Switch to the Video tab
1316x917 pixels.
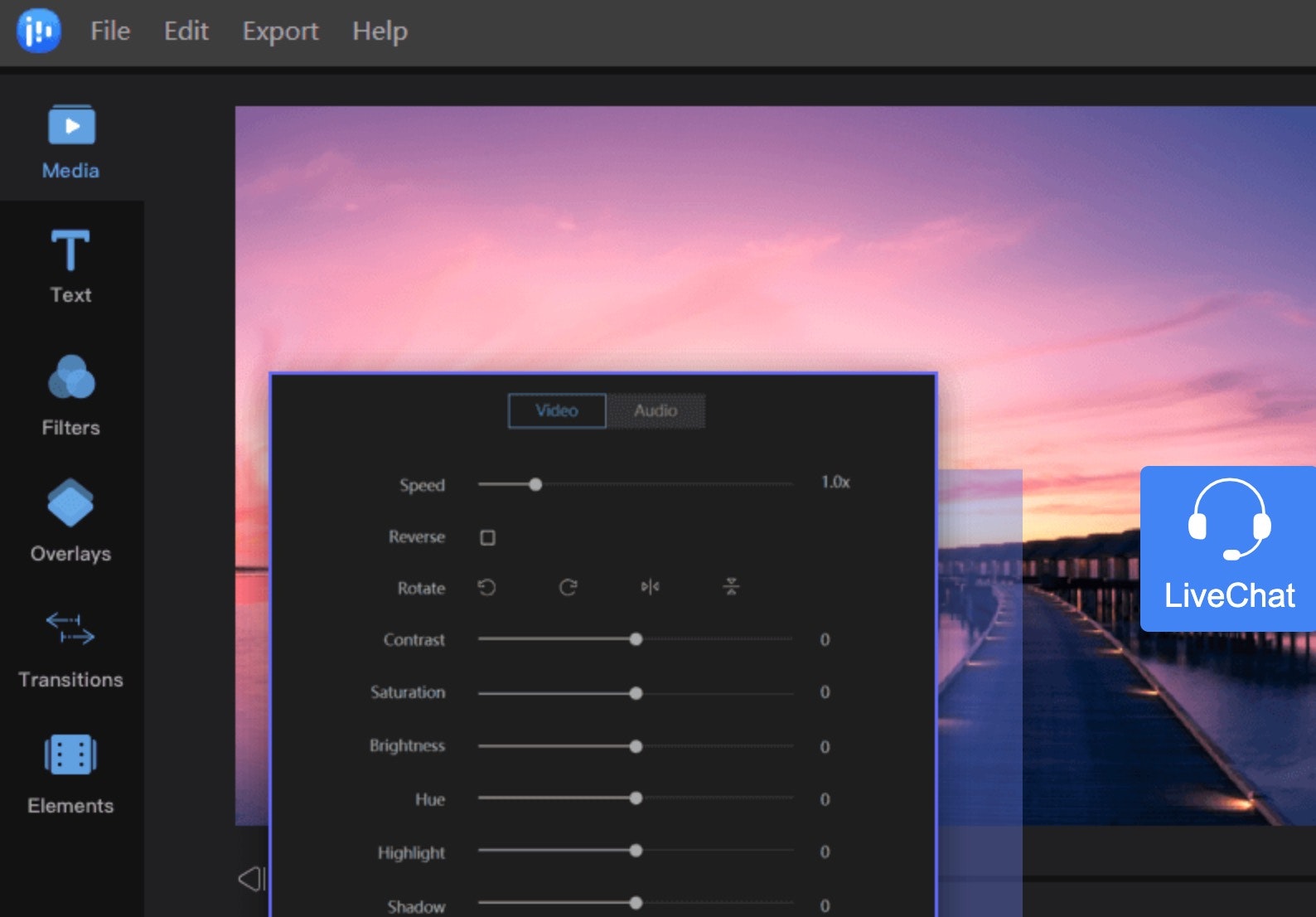click(557, 411)
